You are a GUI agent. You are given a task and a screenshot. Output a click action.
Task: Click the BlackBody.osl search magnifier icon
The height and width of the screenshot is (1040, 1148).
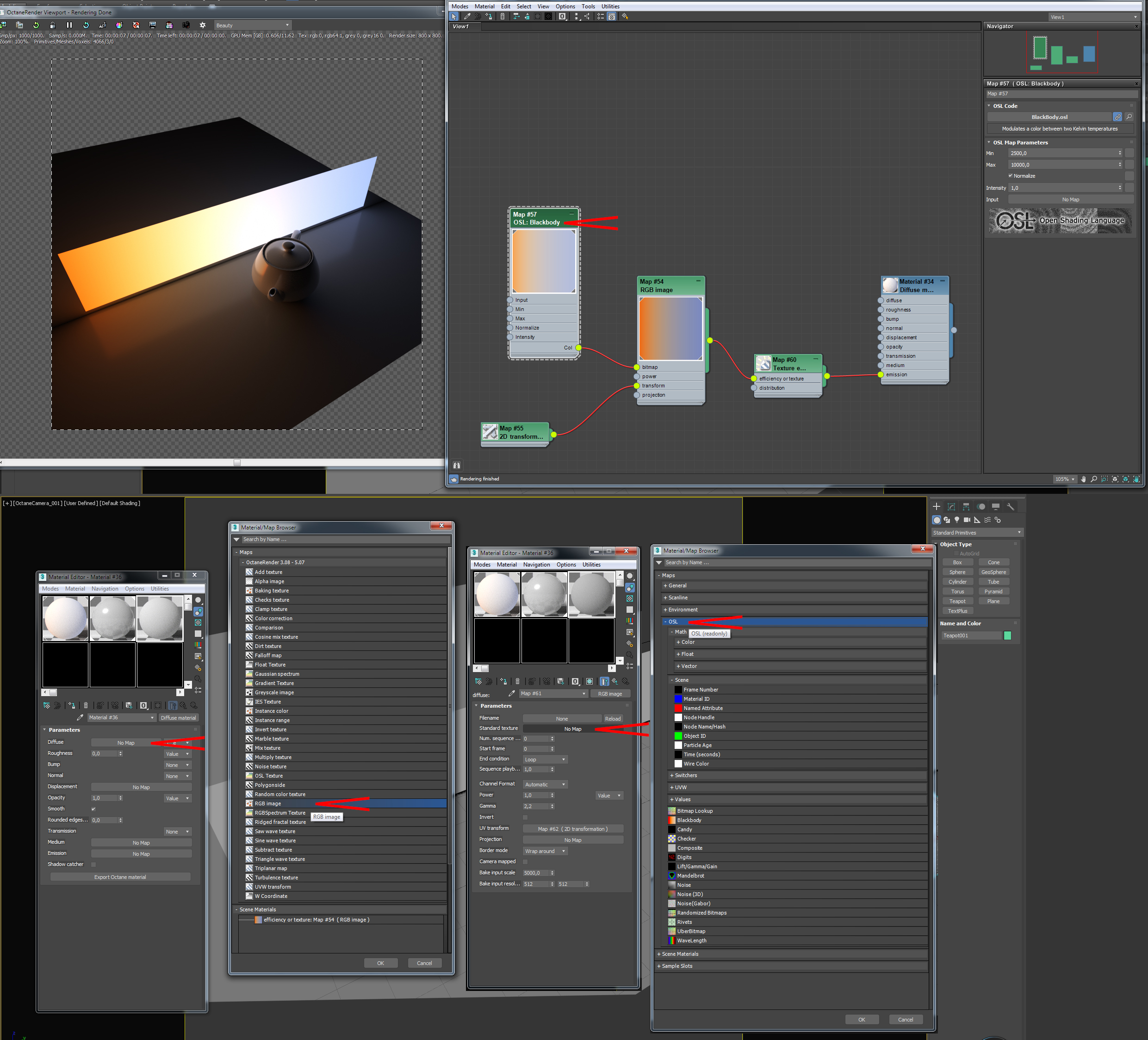(1129, 117)
